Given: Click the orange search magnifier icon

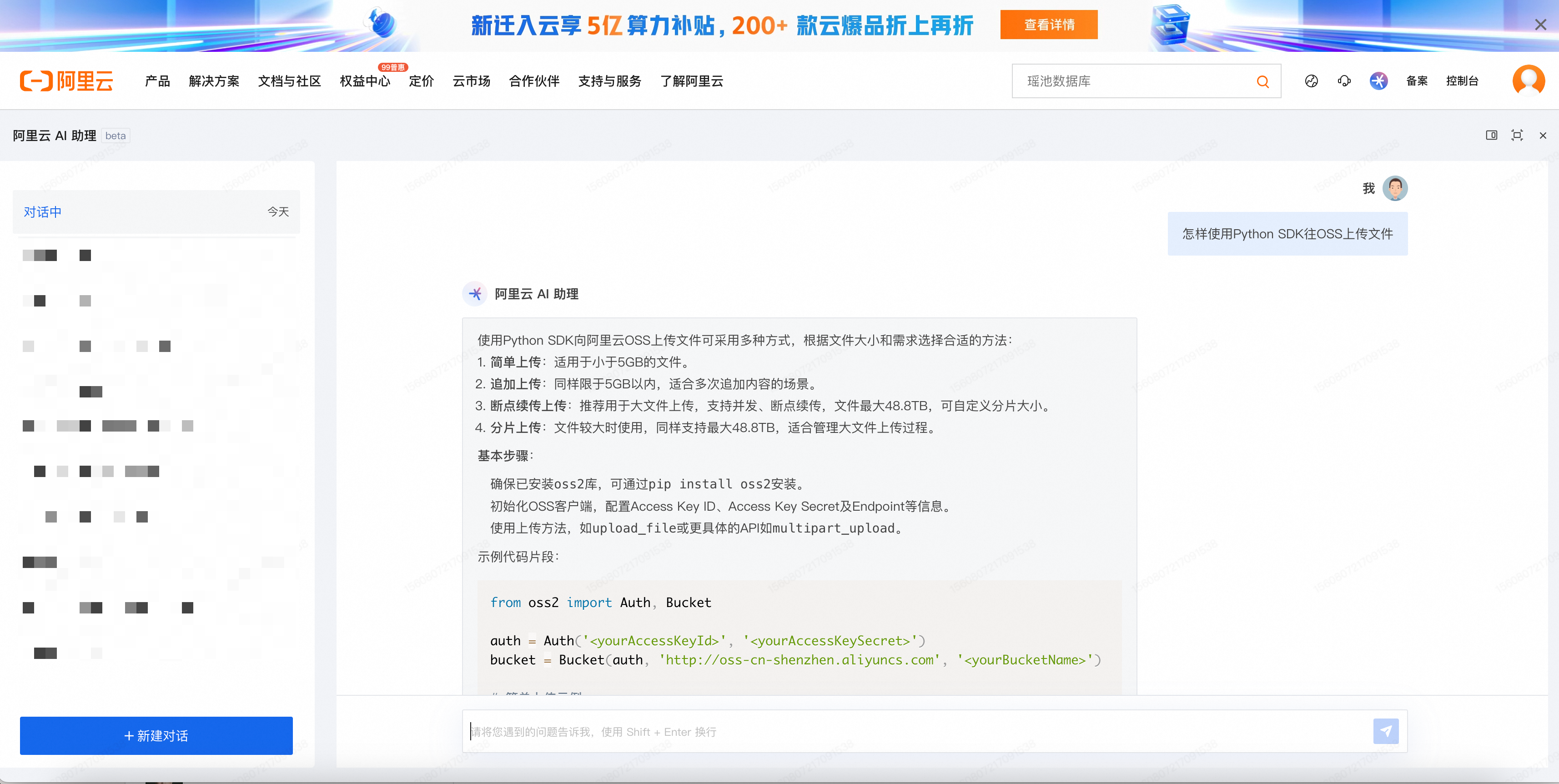Looking at the screenshot, I should [x=1262, y=82].
